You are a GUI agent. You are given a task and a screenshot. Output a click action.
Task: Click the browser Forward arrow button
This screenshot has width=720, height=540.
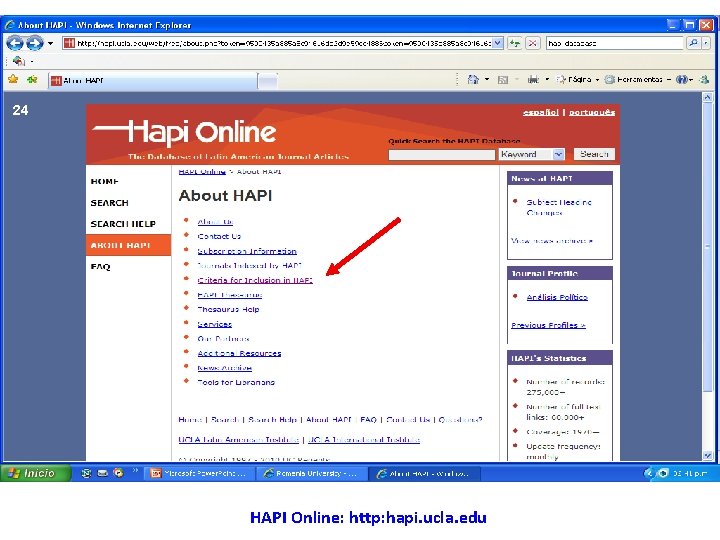tap(34, 43)
